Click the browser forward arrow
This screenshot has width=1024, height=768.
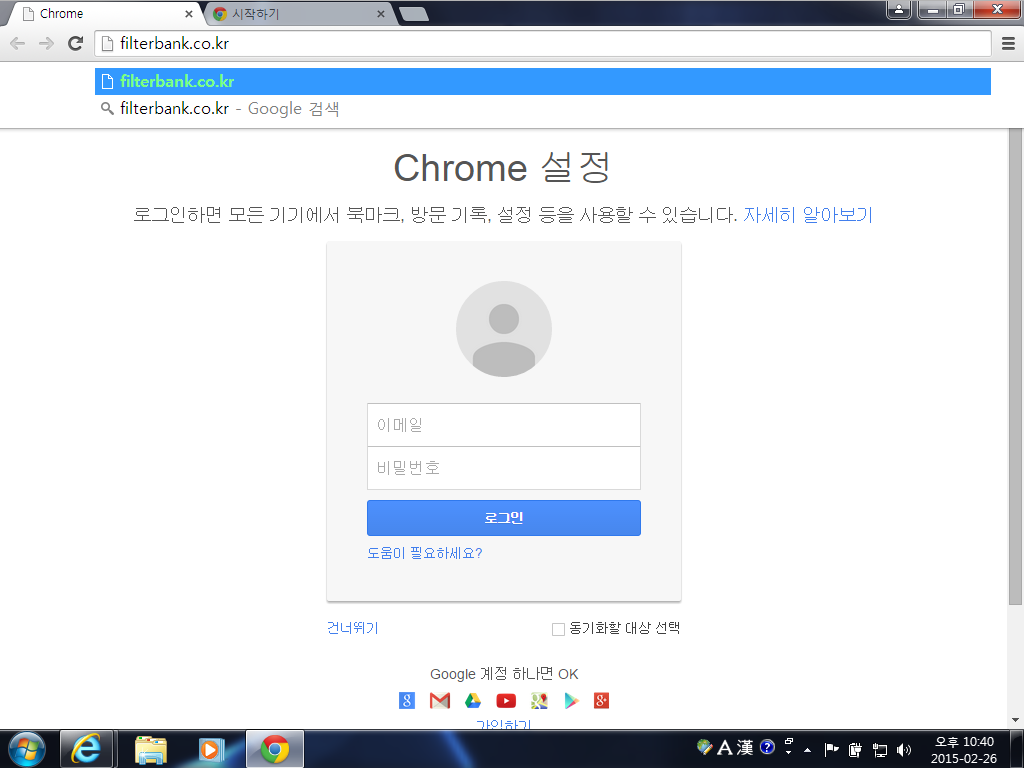click(x=46, y=44)
